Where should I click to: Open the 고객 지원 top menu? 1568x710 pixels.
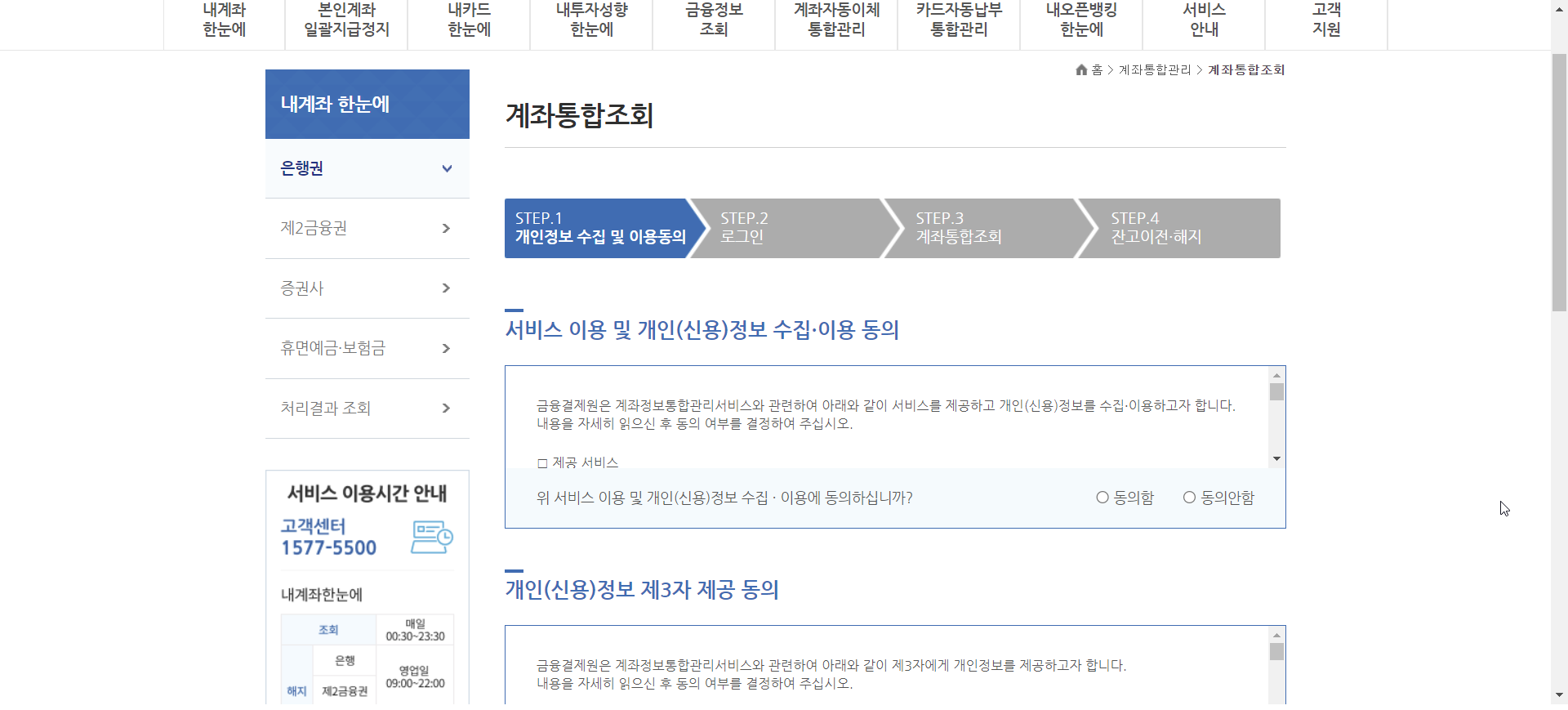(x=1326, y=20)
